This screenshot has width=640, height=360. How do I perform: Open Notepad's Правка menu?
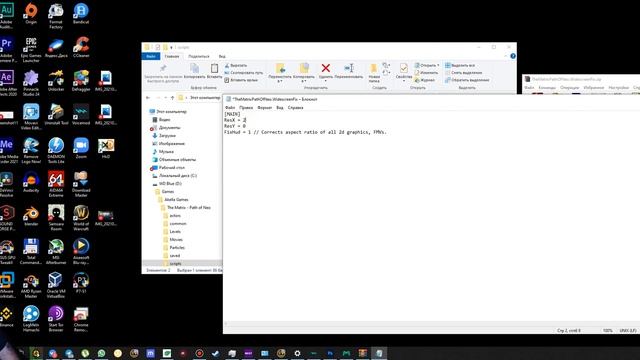pos(246,108)
